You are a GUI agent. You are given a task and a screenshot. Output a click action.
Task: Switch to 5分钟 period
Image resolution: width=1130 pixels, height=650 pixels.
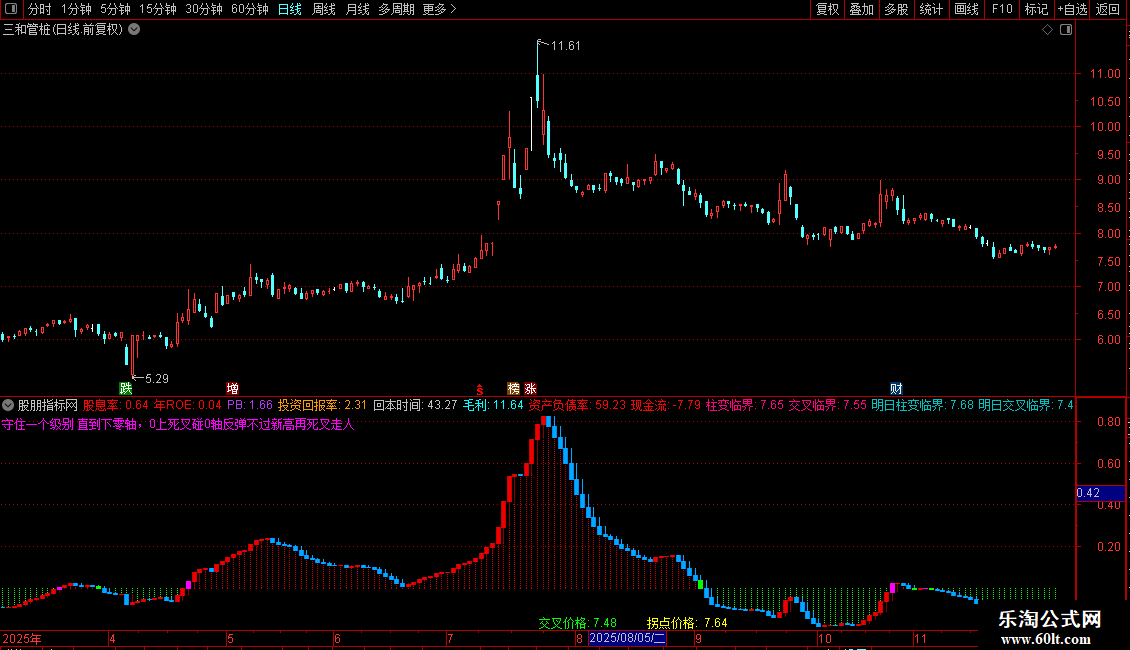(115, 9)
